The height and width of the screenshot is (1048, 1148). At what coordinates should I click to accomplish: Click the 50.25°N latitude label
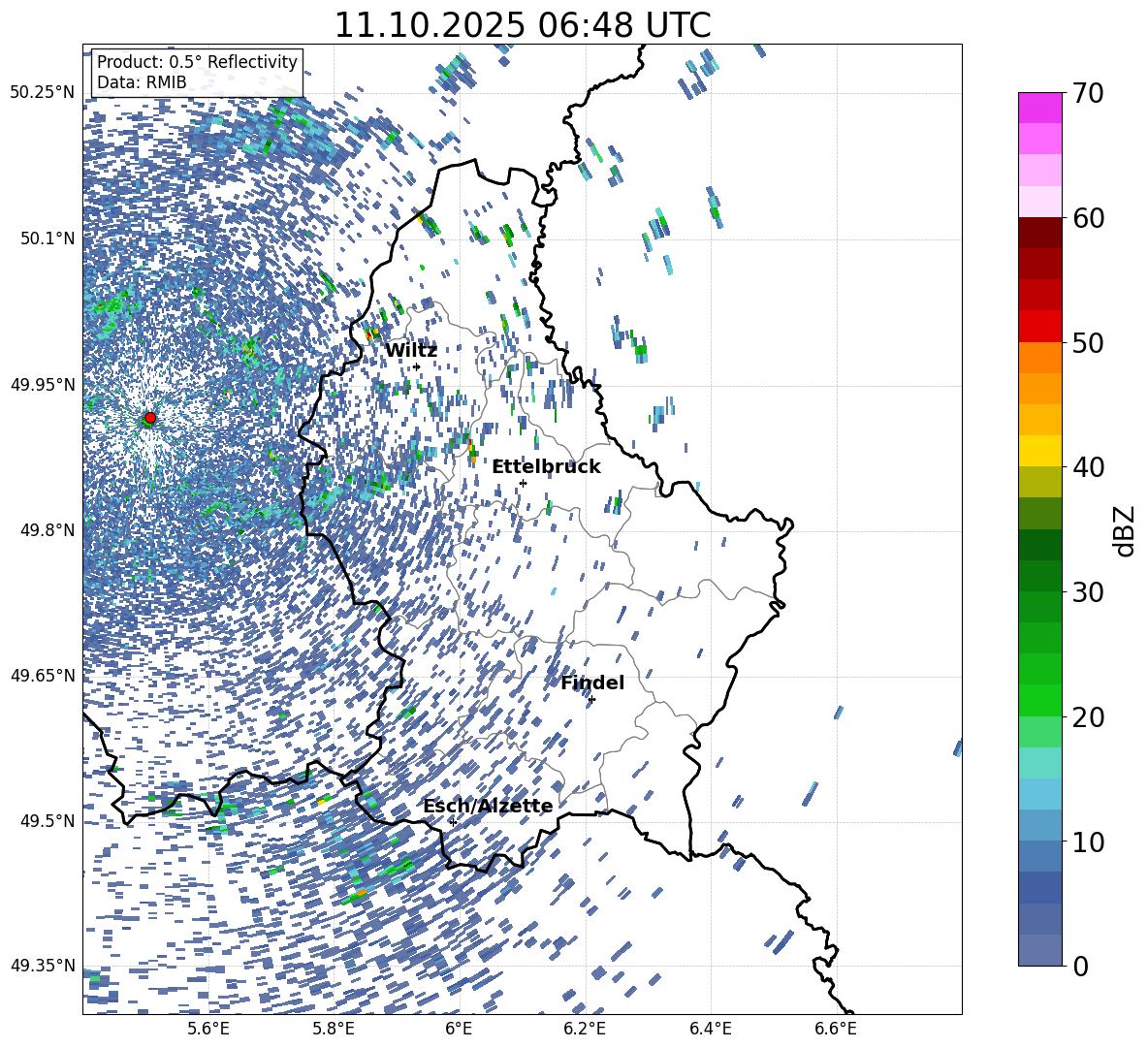click(42, 93)
